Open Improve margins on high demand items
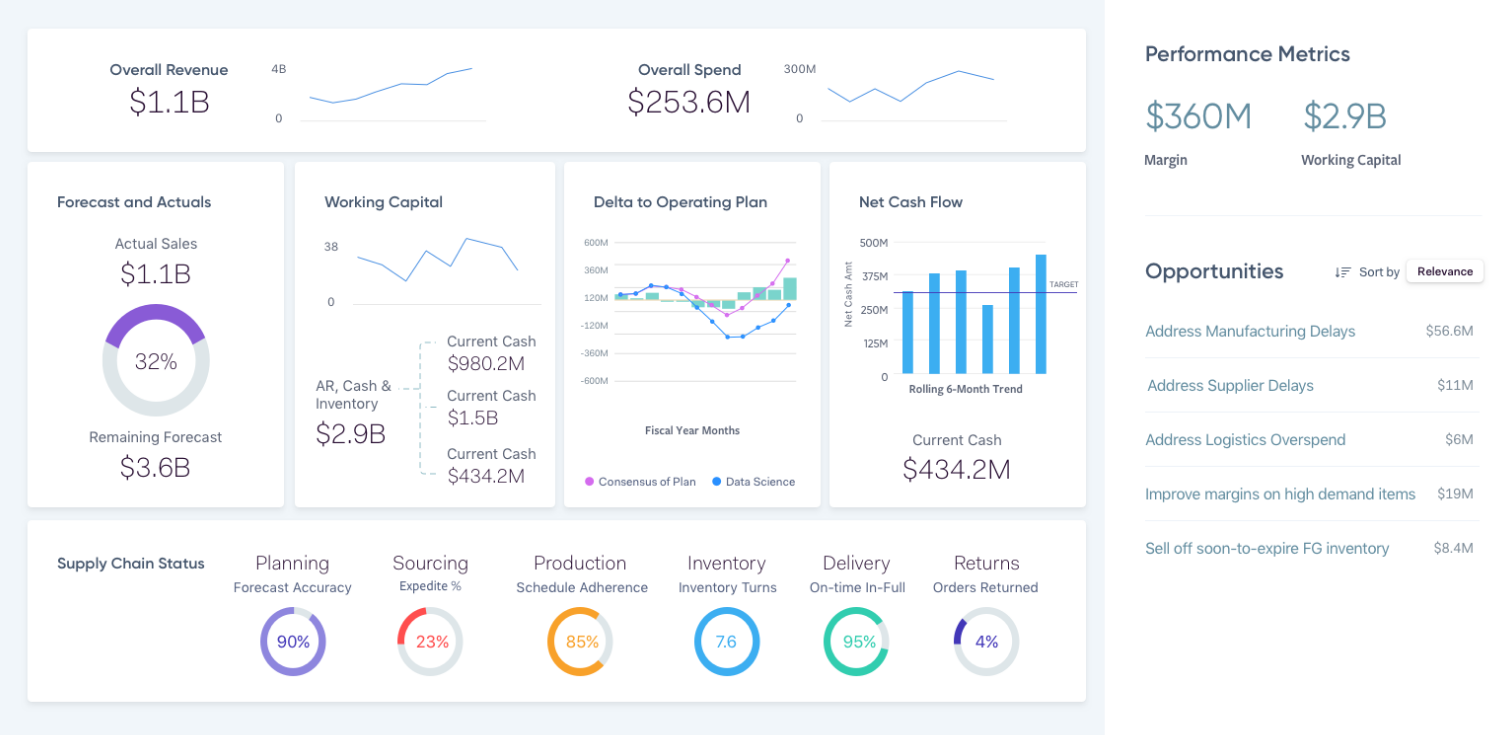 (x=1280, y=494)
